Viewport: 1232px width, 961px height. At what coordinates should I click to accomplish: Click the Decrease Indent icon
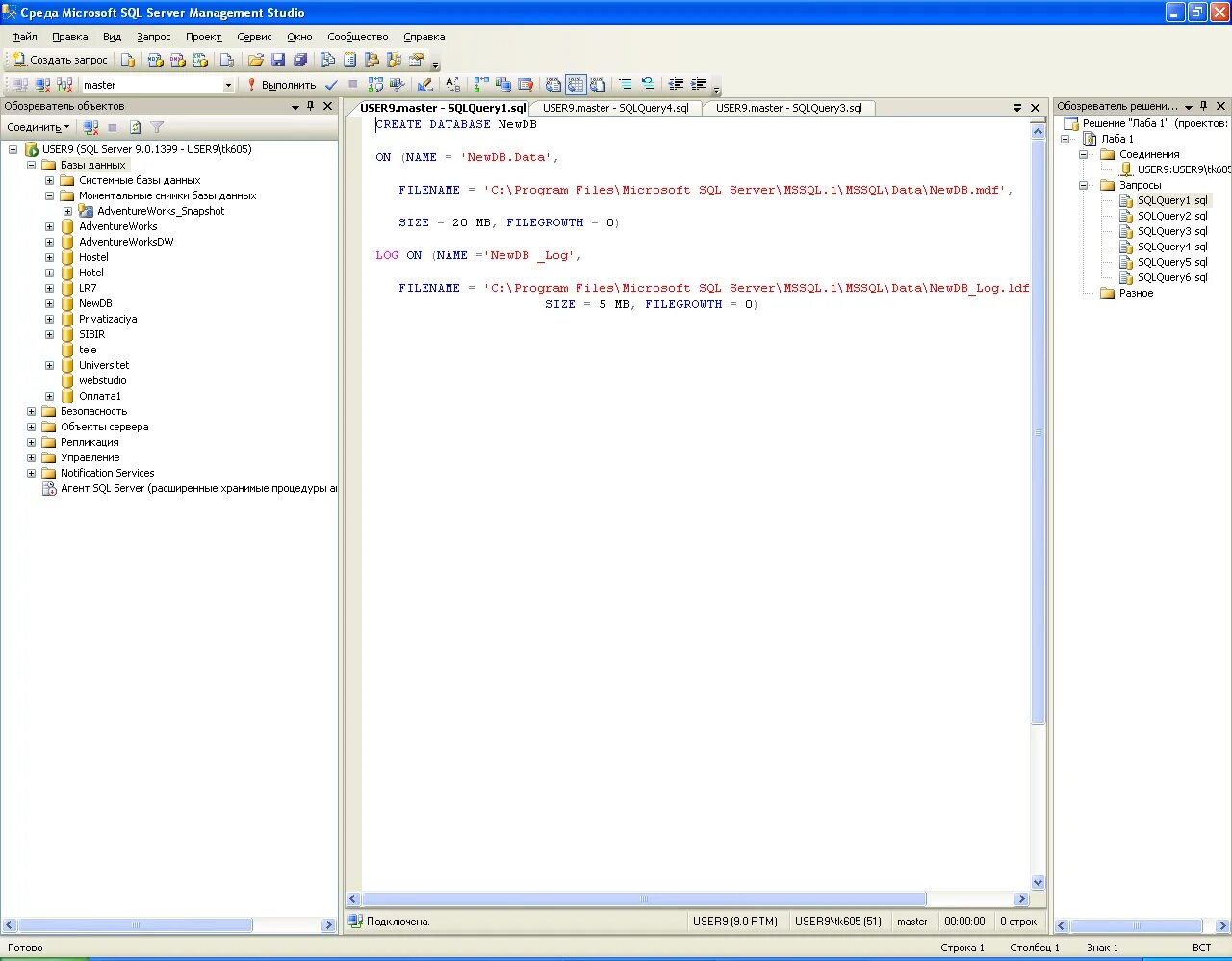click(x=676, y=85)
